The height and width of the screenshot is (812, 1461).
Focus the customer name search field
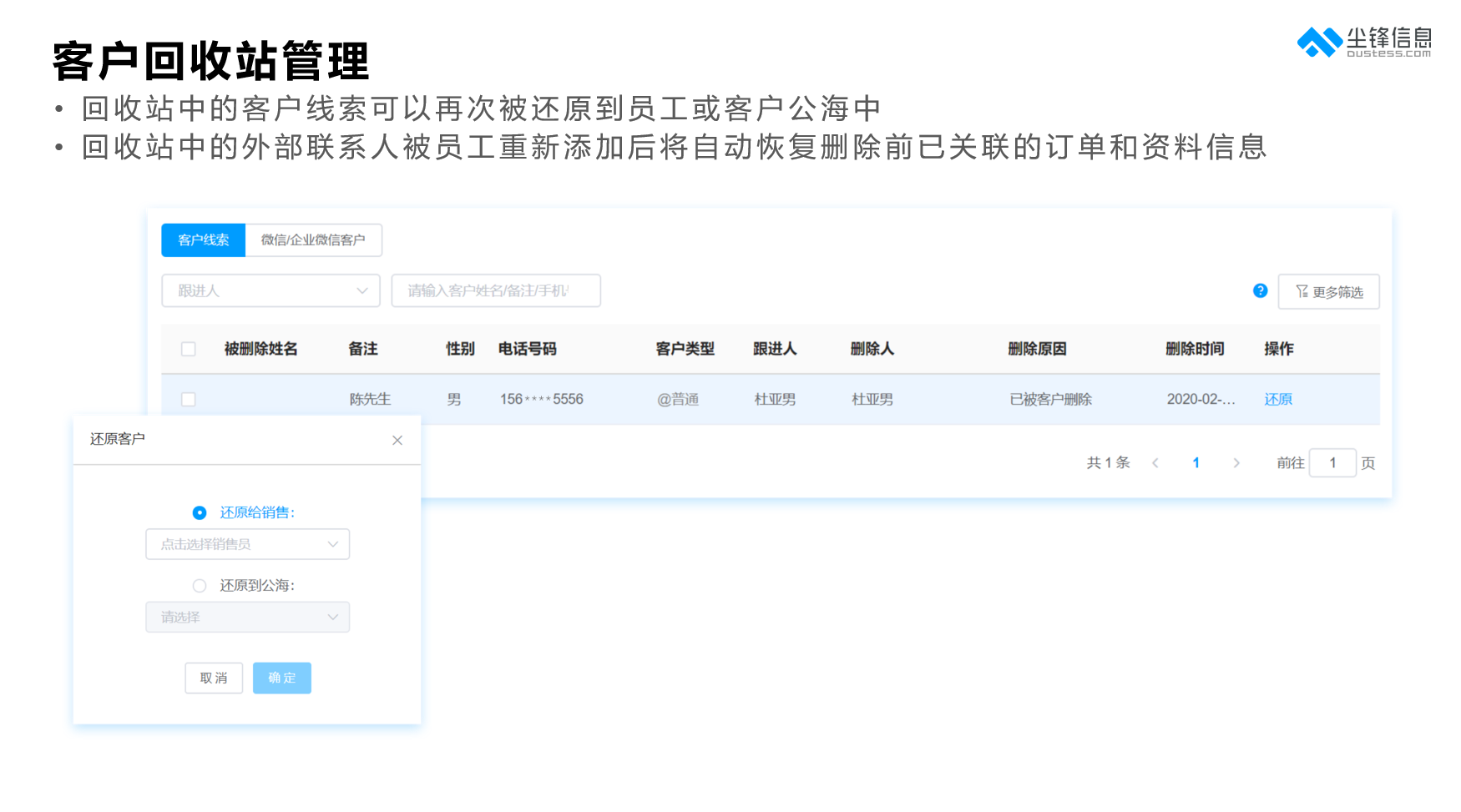click(496, 290)
